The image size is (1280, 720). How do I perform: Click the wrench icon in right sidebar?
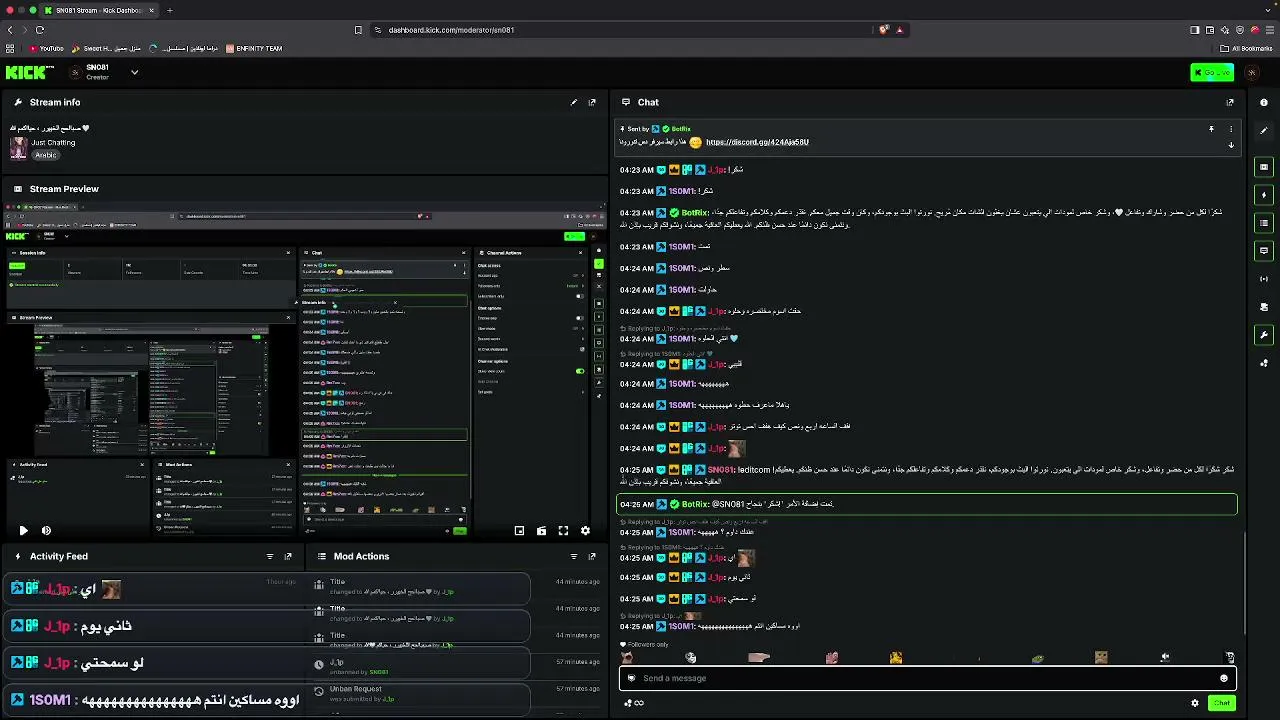[1264, 335]
